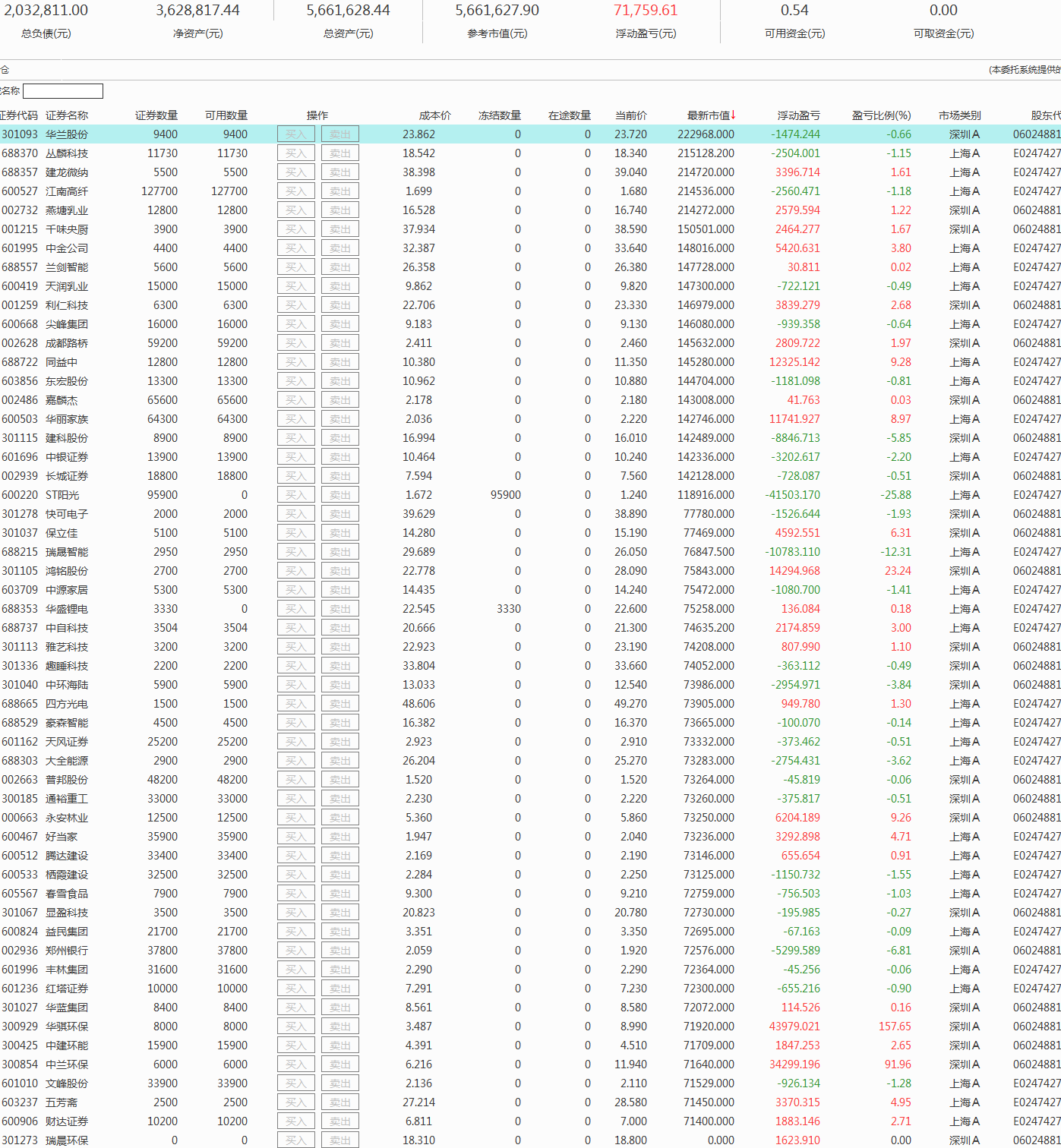Click 买入 button for 建科股份 (301115)

pos(296,438)
